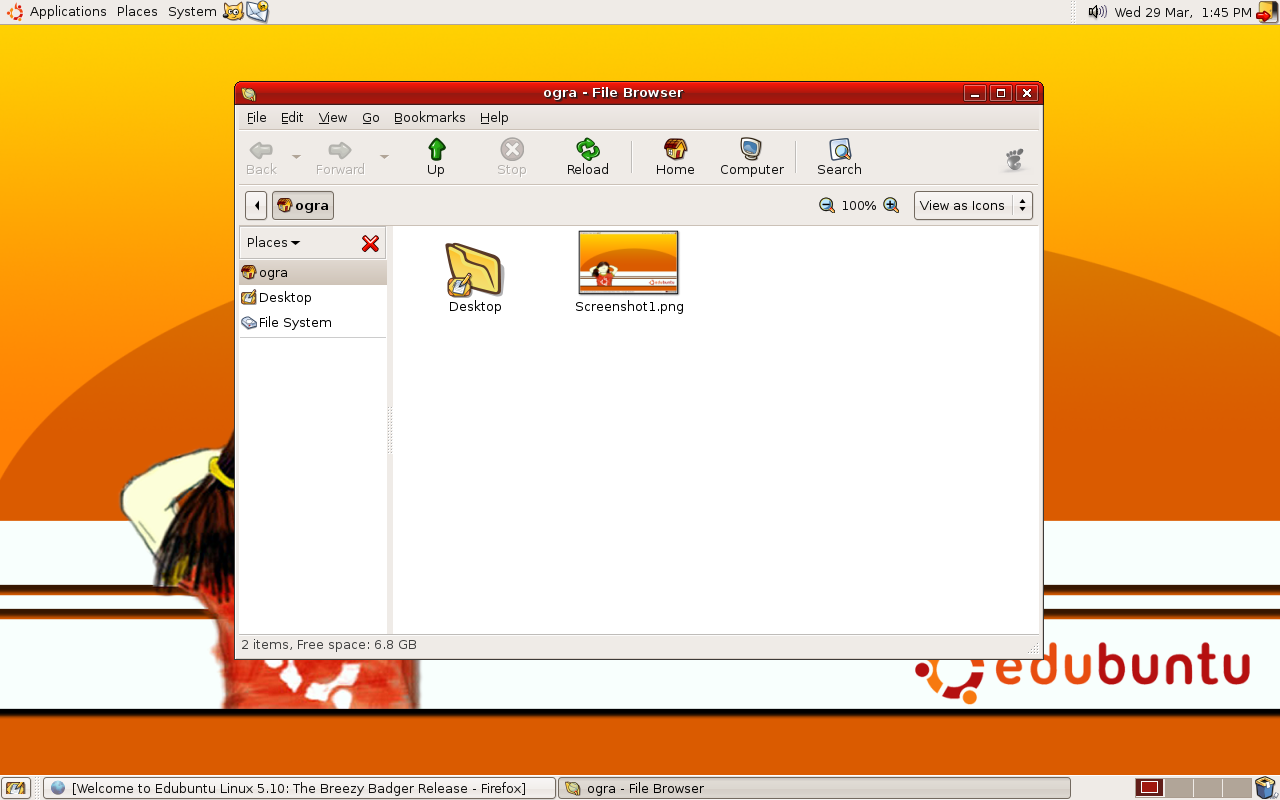Click the Forward toolbar button
Image resolution: width=1280 pixels, height=800 pixels.
(340, 157)
